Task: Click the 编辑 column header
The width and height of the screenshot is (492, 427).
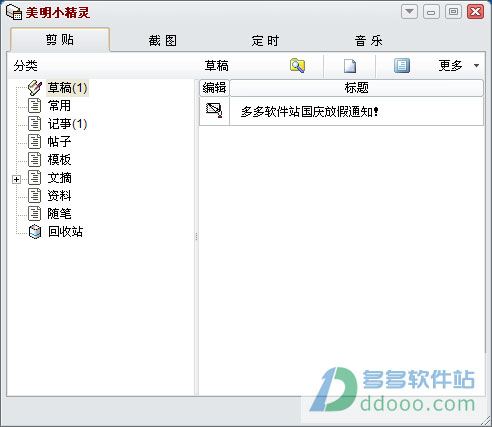Action: coord(214,88)
